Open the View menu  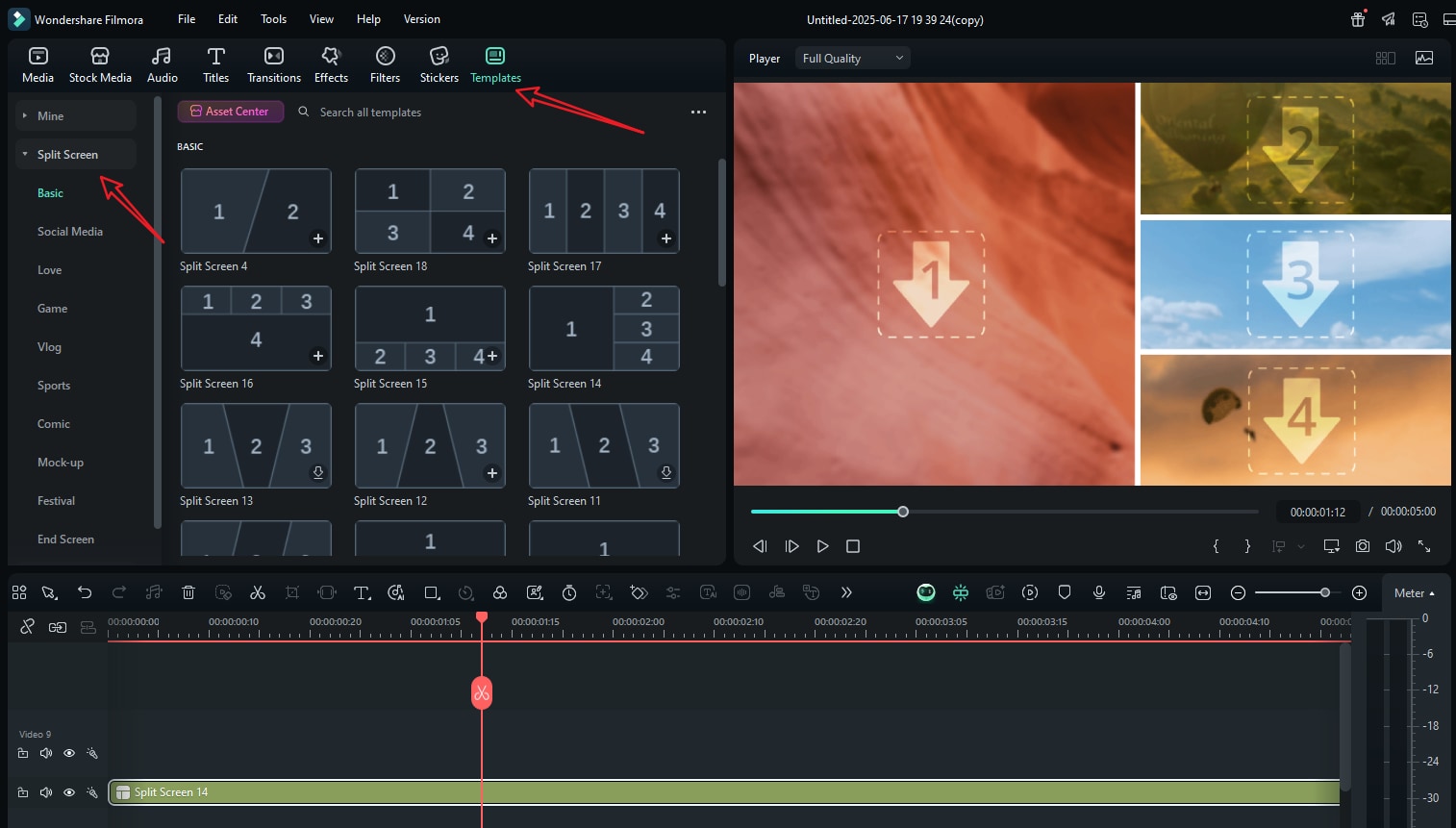point(321,19)
